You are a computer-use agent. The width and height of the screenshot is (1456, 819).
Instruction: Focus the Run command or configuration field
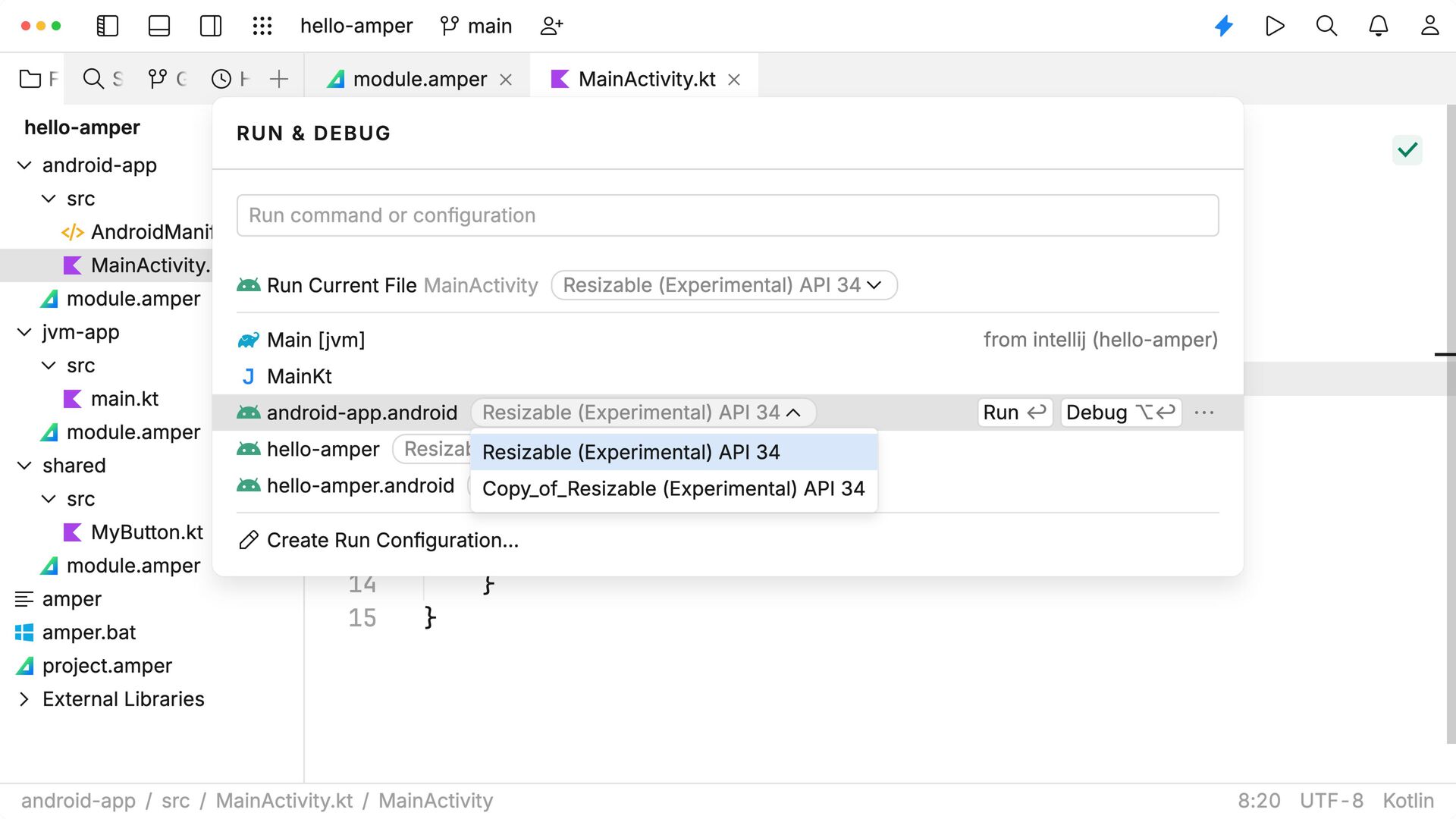coord(727,215)
